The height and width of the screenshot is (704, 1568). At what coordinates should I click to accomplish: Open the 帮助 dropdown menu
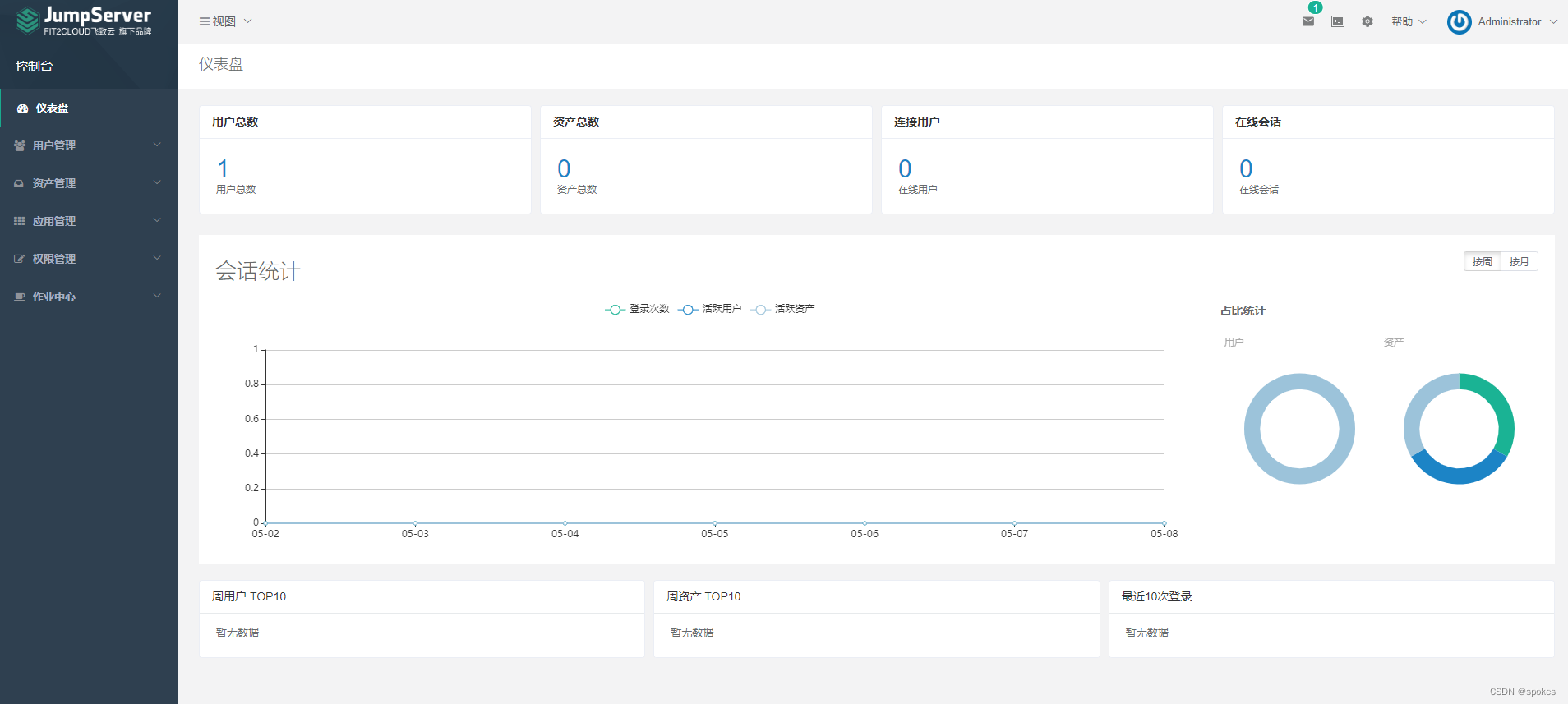pos(1409,21)
